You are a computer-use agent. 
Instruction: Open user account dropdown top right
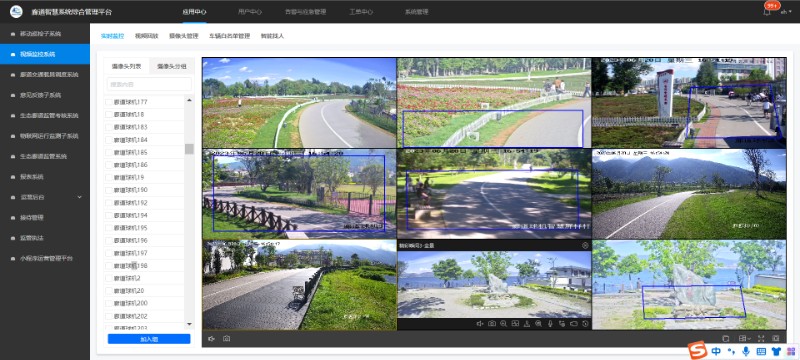click(x=786, y=12)
